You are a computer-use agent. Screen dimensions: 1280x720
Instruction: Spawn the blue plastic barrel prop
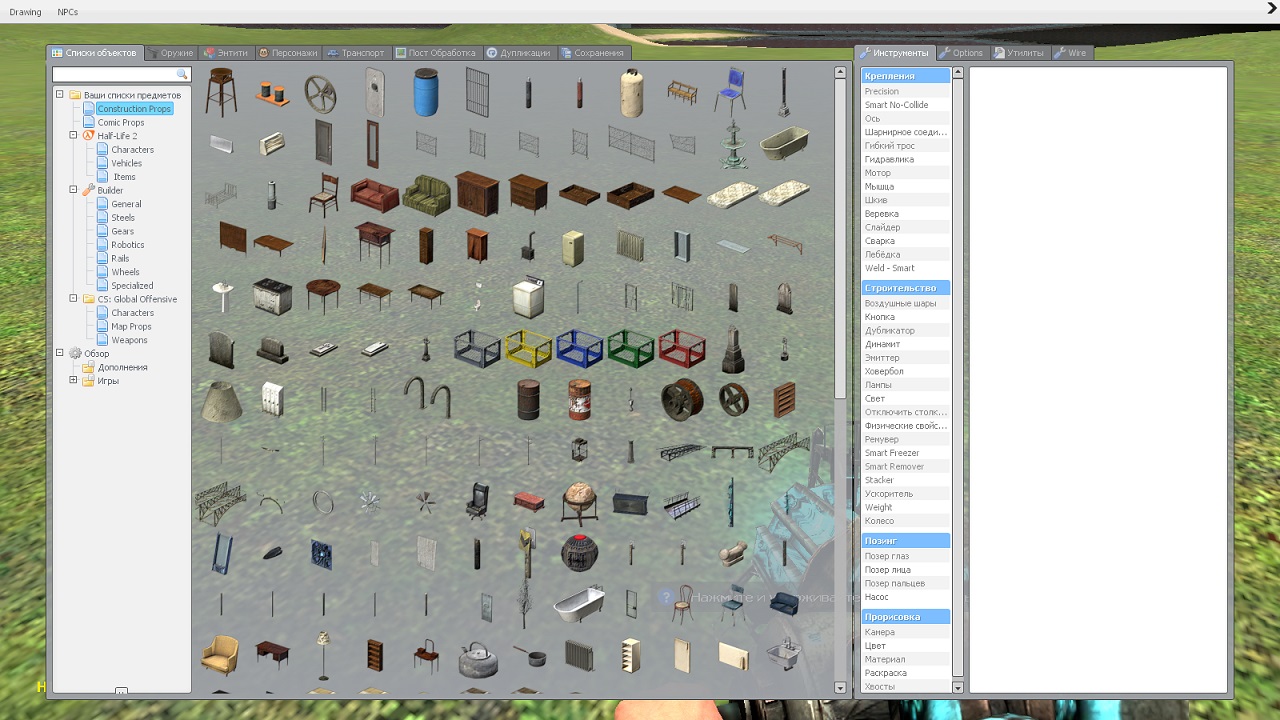point(426,92)
